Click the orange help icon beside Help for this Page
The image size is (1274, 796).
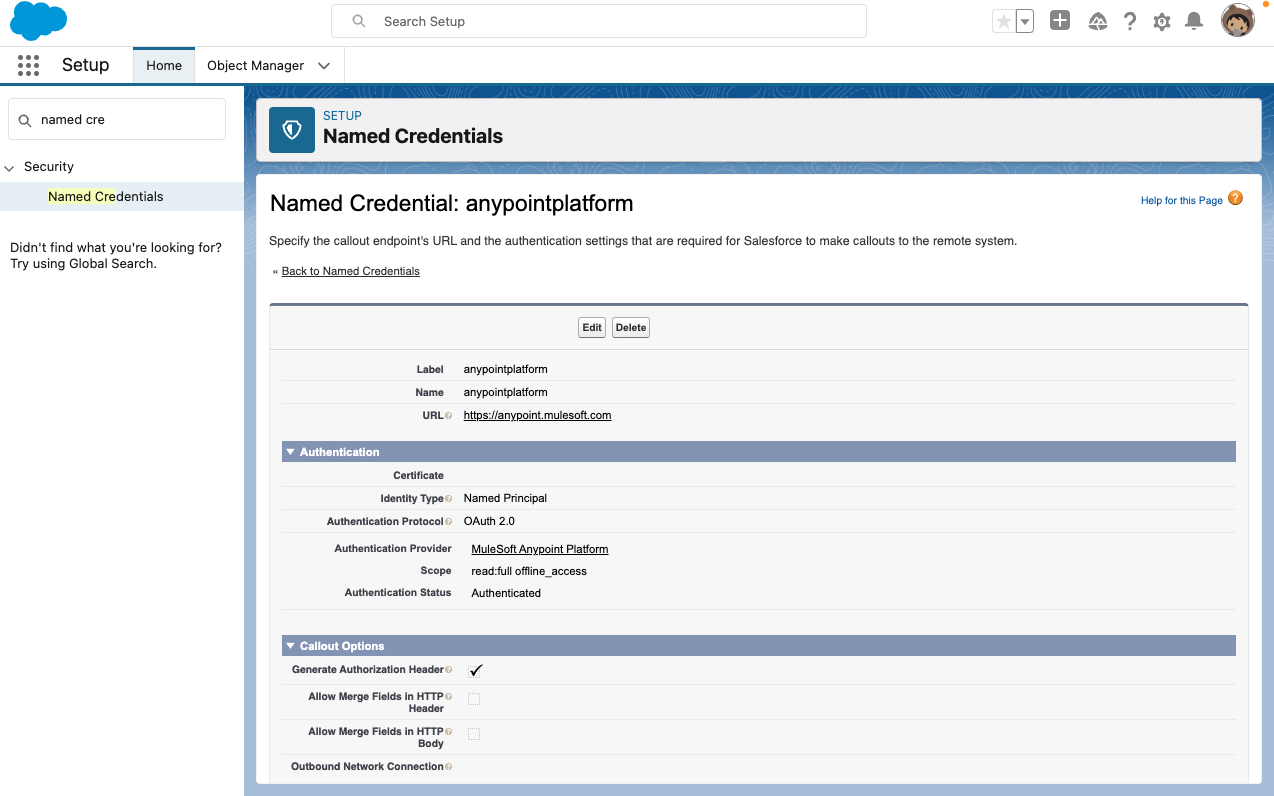coord(1235,198)
